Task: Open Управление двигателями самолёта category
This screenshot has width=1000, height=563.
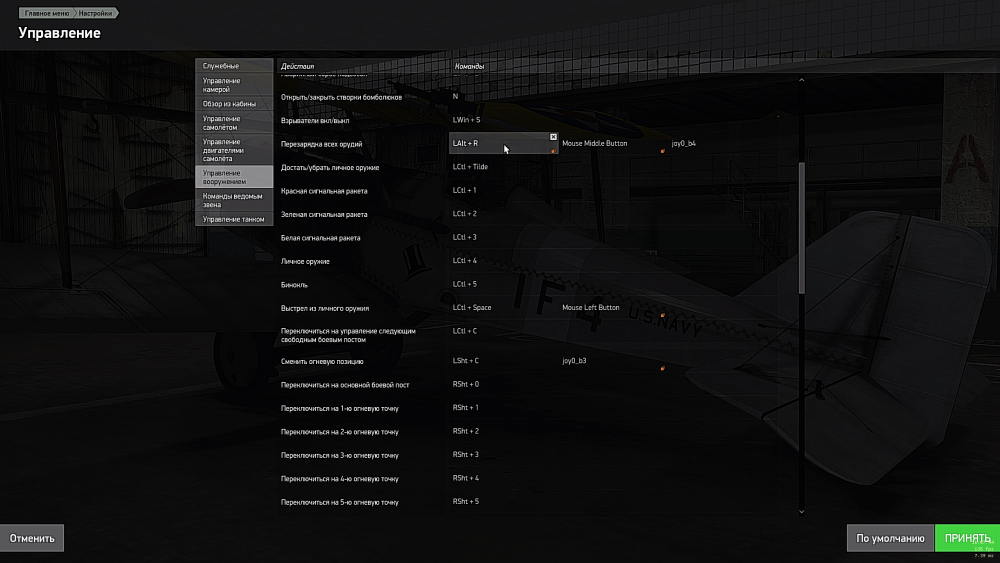Action: pyautogui.click(x=234, y=150)
